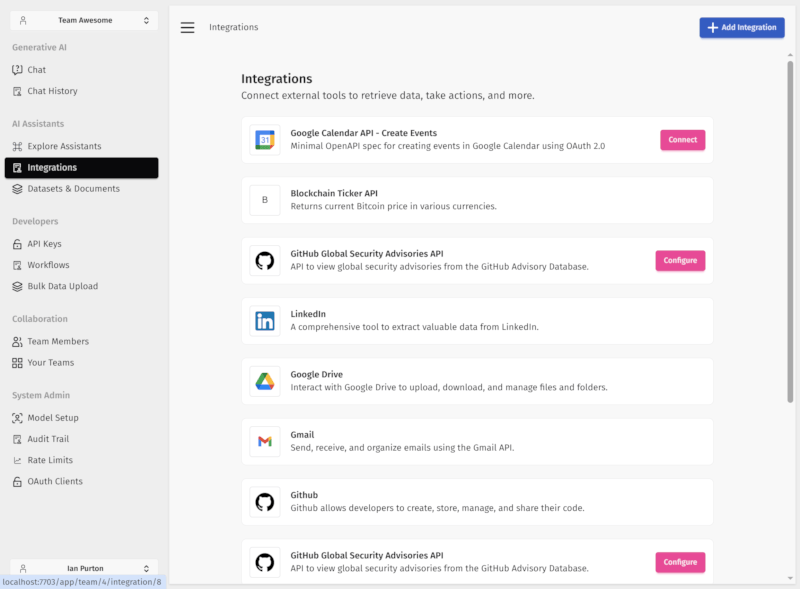Click the Chat speech bubble icon
Screen dimensions: 800x589
(17, 69)
